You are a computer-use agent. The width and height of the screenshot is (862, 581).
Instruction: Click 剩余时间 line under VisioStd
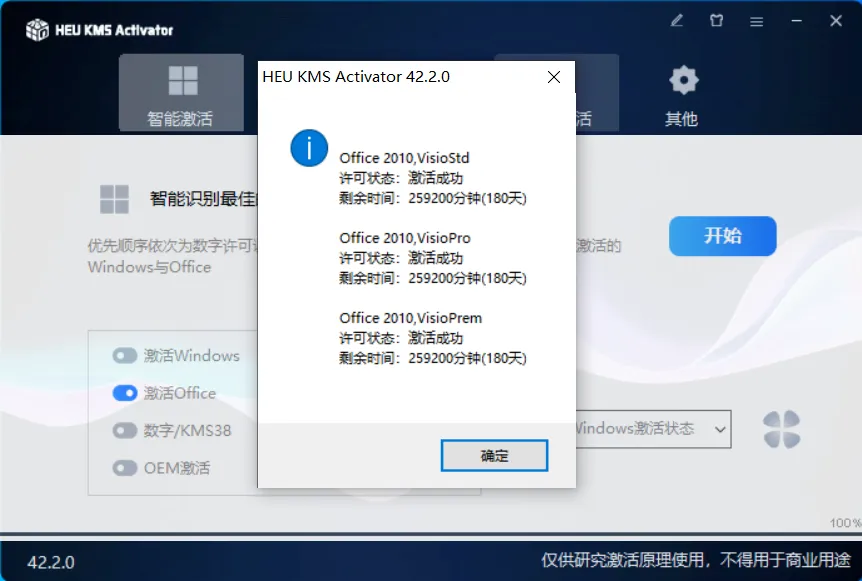[433, 198]
